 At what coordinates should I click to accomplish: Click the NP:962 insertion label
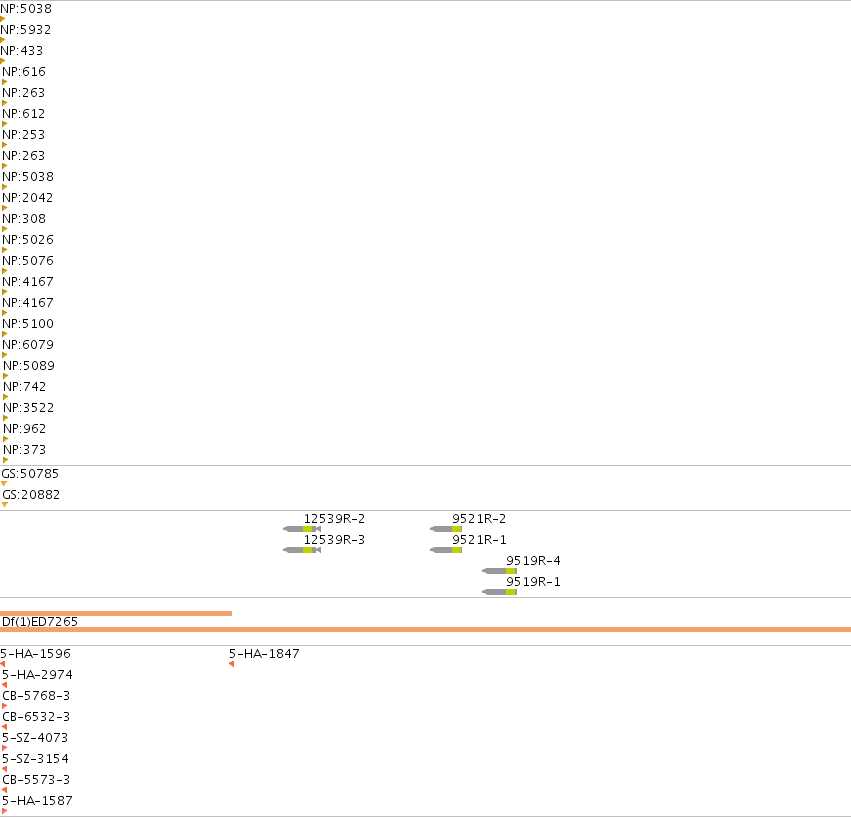pyautogui.click(x=25, y=429)
